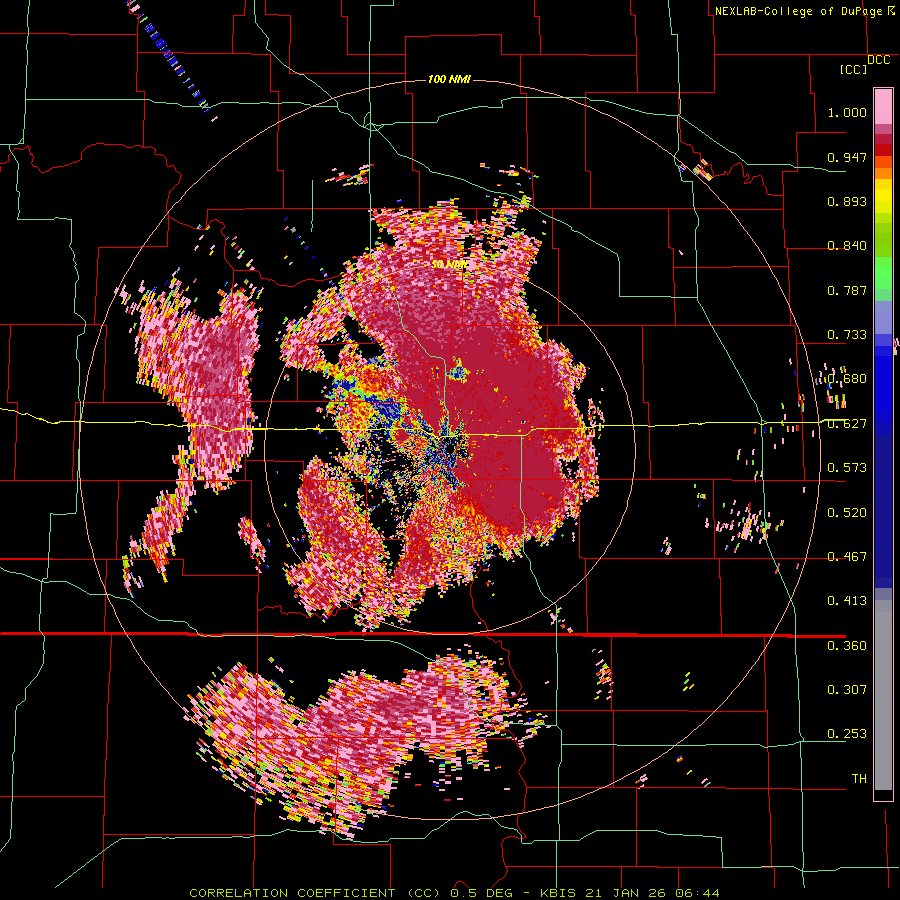Click the 0.893 legend value
The image size is (900, 900).
(x=847, y=201)
